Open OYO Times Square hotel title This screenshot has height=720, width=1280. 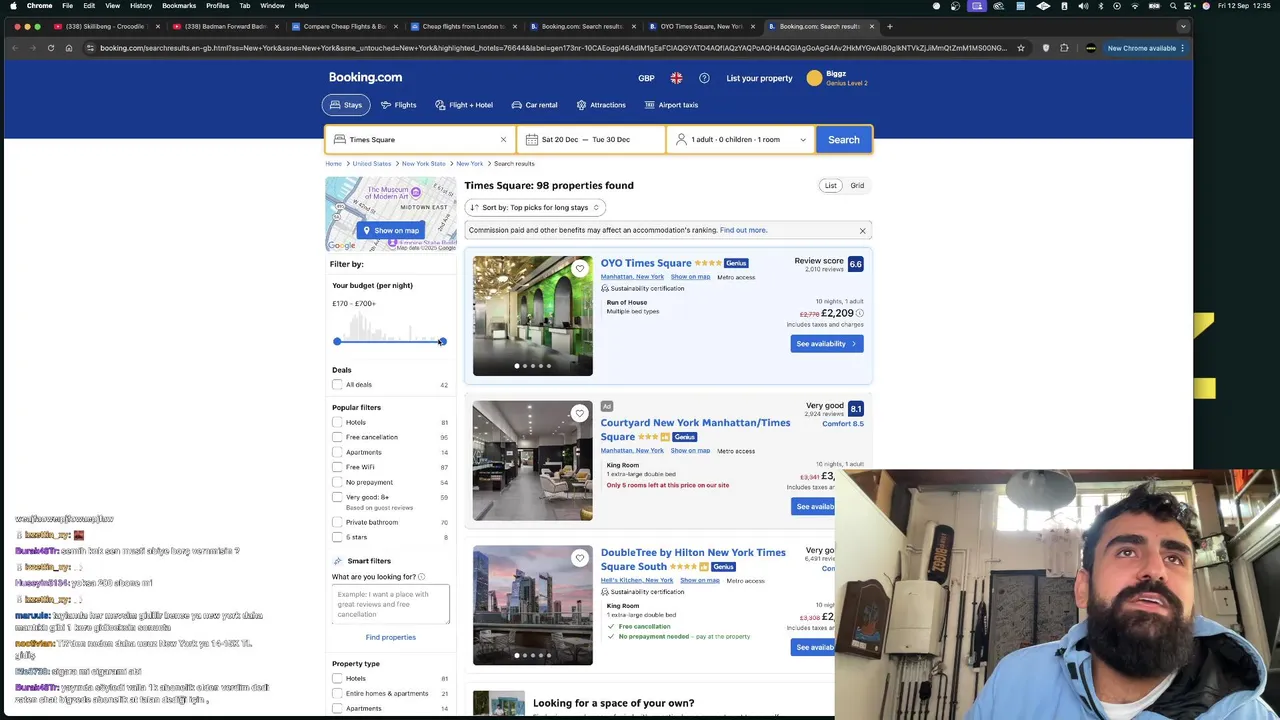tap(646, 264)
